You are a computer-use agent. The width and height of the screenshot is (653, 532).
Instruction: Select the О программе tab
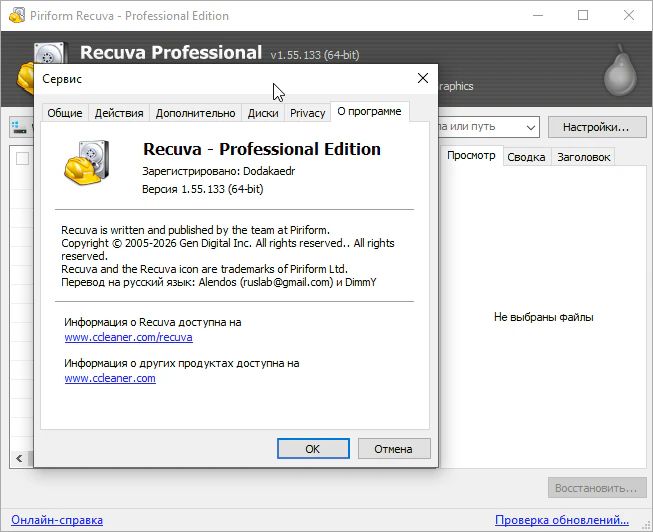point(369,112)
